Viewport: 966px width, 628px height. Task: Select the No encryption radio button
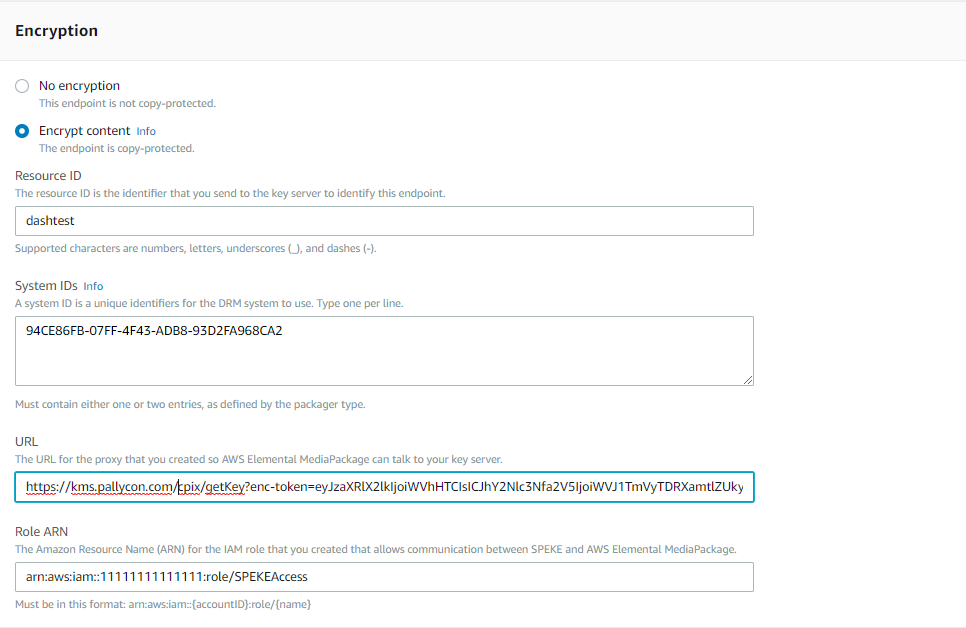tap(22, 87)
